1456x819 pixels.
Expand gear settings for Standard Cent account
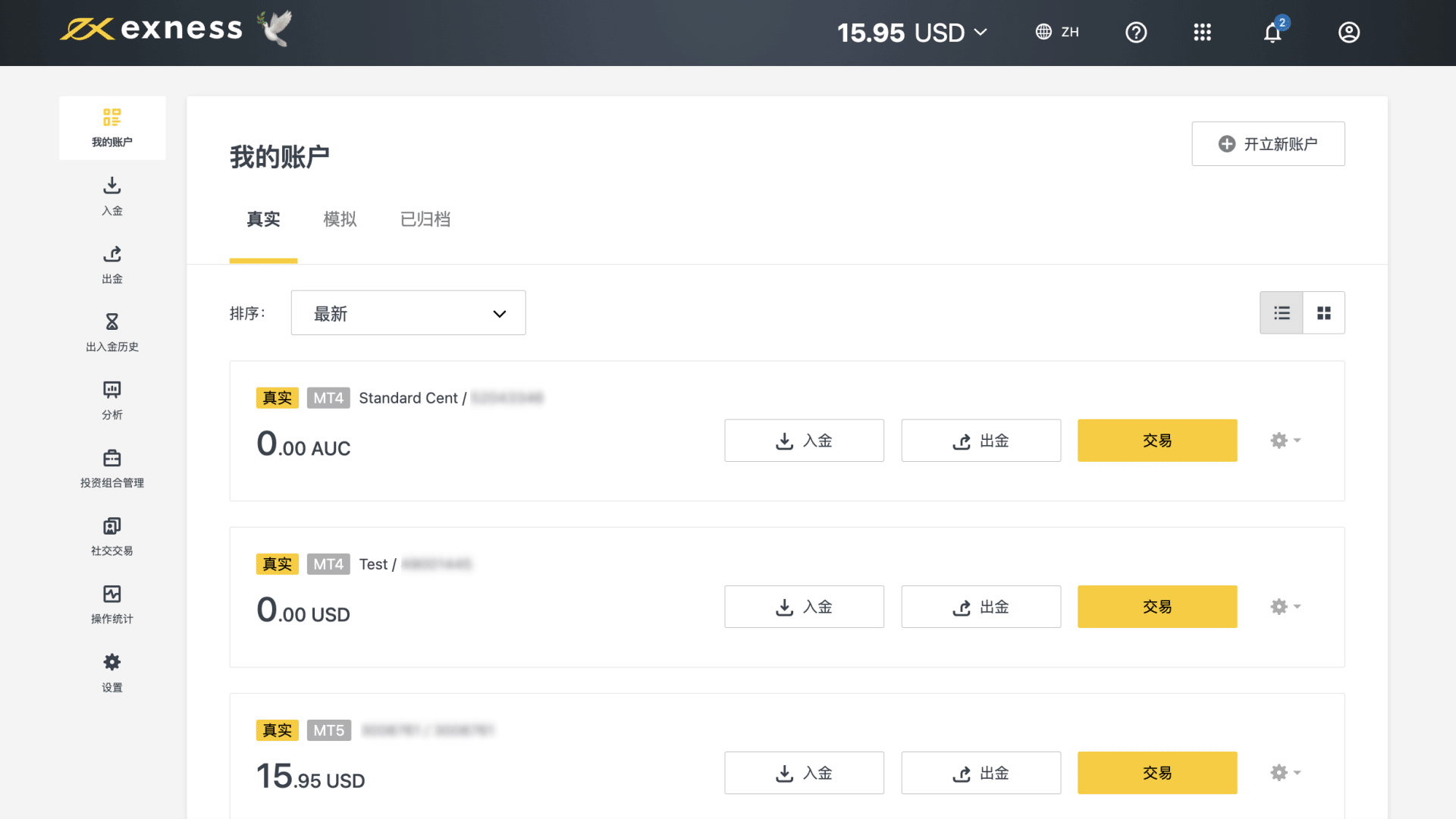pos(1285,441)
